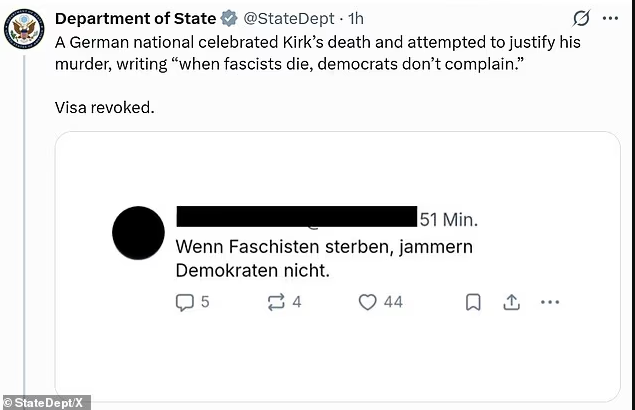Click the "Visa revoked." line
This screenshot has height=410, width=635.
(105, 107)
